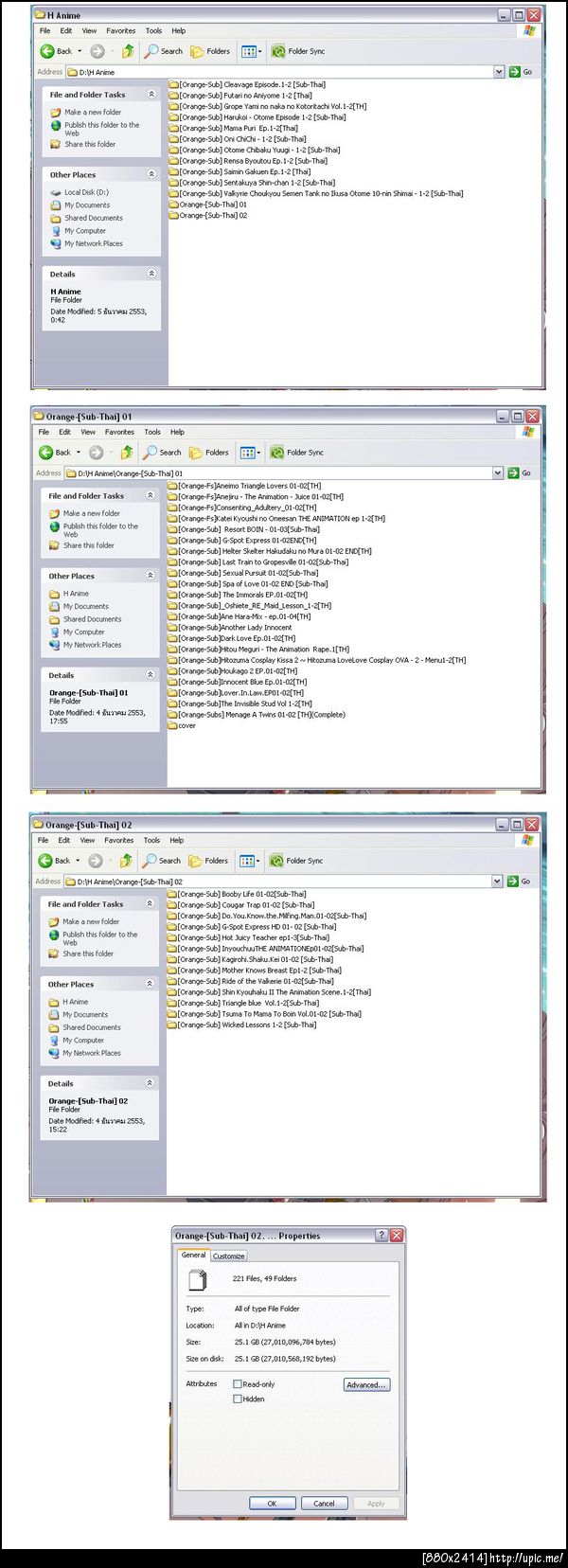The image size is (568, 1568).
Task: Click Make a new folder in Orange-[Sub-Thai] 01
Action: point(92,513)
